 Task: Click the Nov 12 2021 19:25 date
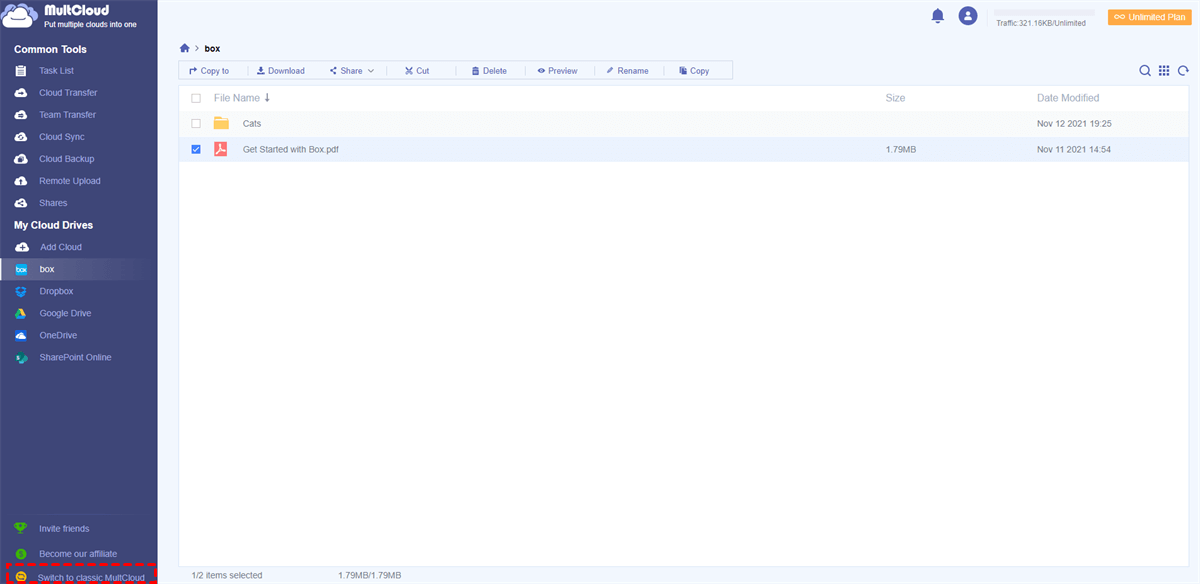[x=1074, y=123]
